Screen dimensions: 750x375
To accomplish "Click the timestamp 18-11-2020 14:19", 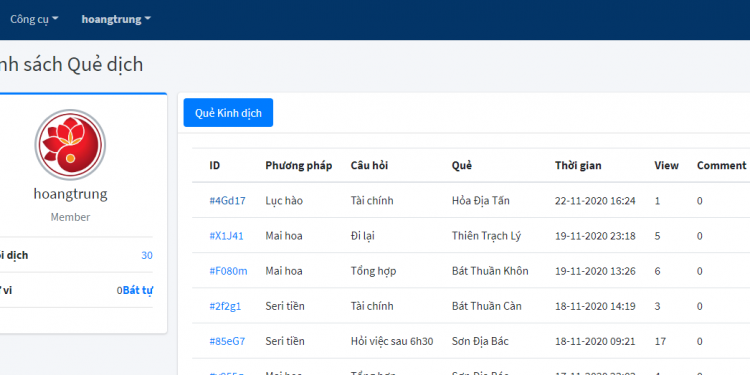I will pyautogui.click(x=595, y=306).
